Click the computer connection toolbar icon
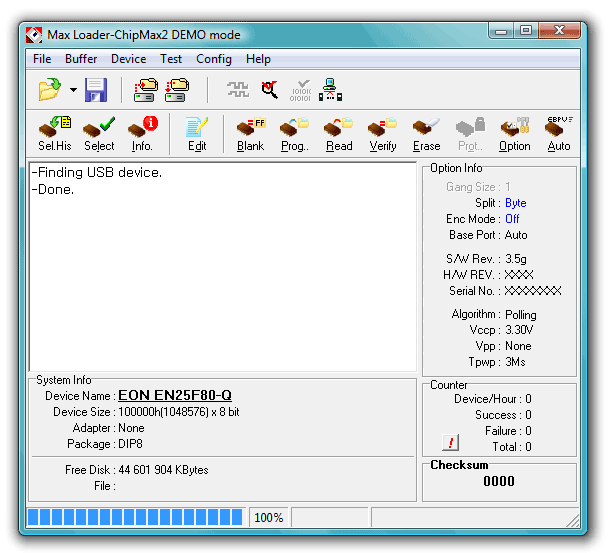This screenshot has height=553, width=614. [x=330, y=90]
